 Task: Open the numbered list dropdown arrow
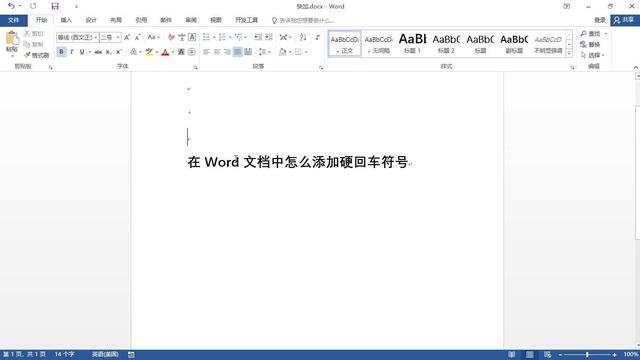click(x=230, y=38)
